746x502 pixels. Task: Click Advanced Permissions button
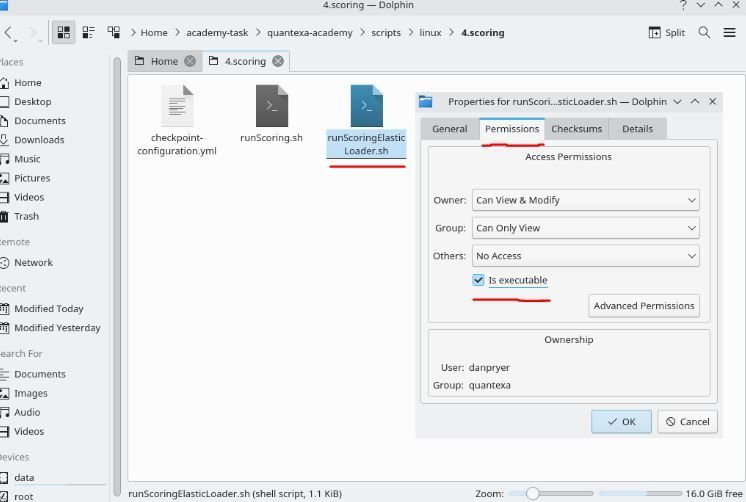pyautogui.click(x=644, y=305)
